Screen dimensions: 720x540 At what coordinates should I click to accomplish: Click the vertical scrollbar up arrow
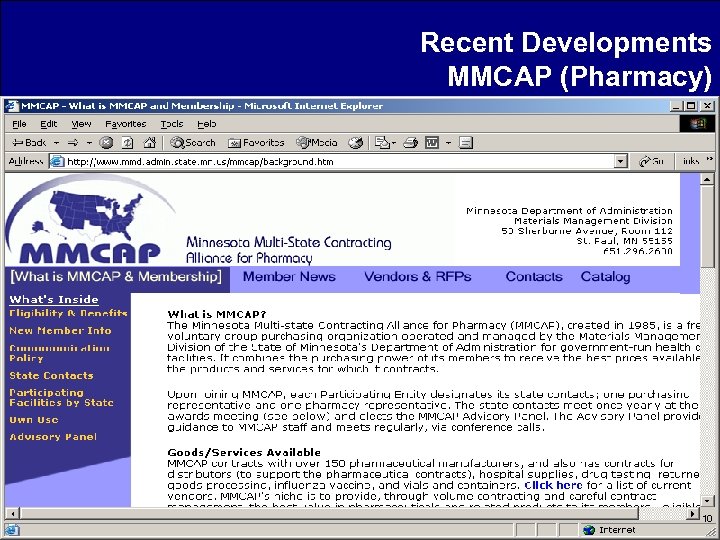point(707,179)
